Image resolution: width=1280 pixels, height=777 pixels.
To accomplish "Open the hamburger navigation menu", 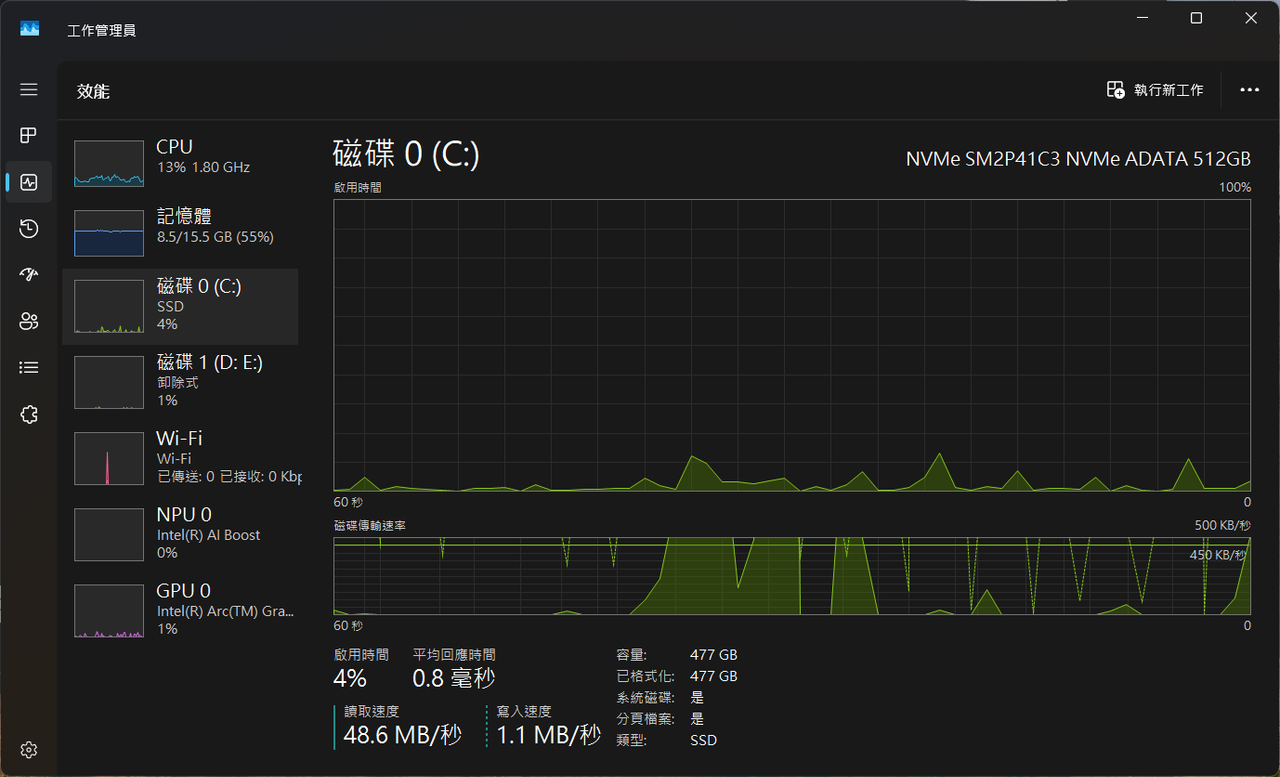I will pos(29,90).
